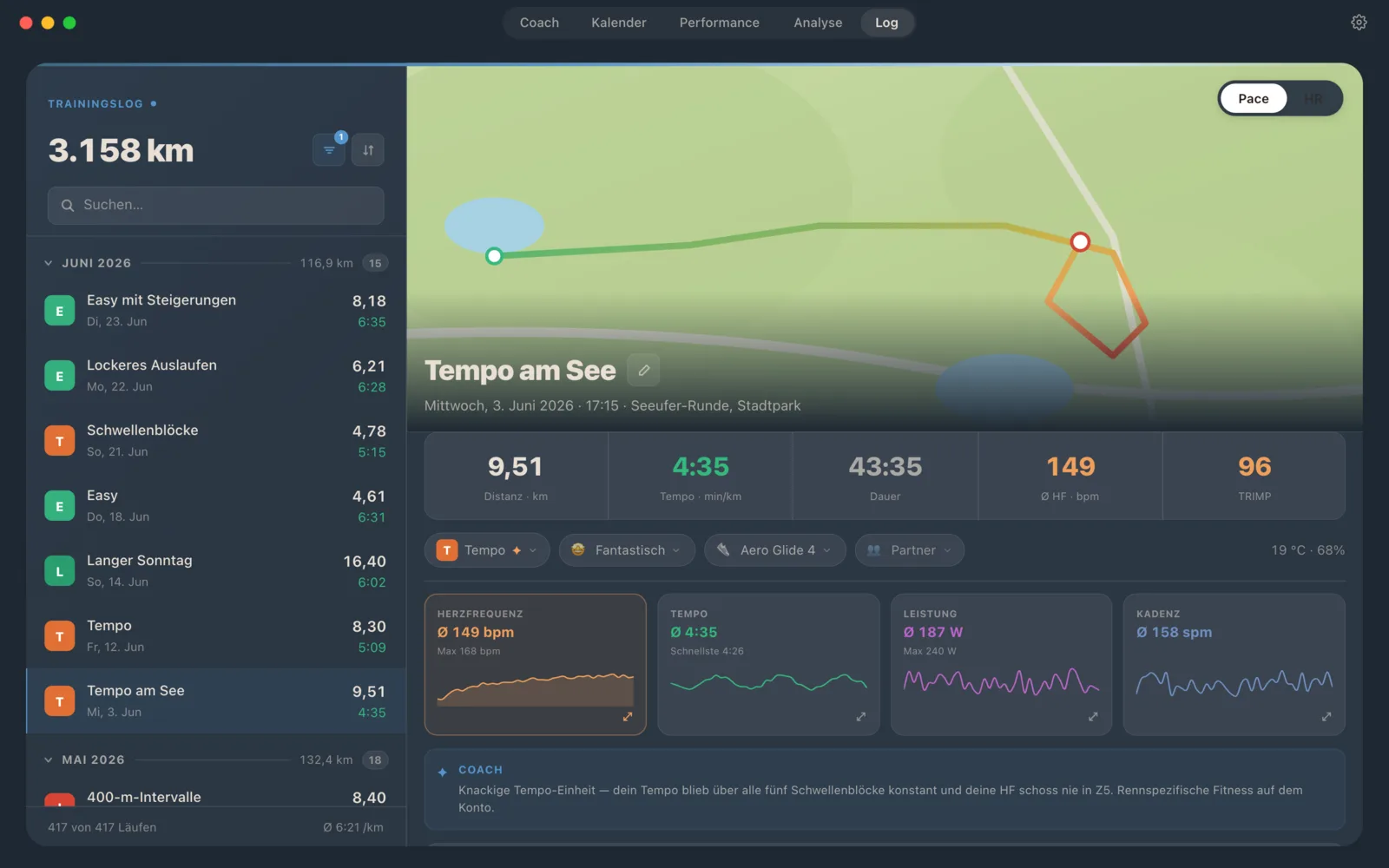Click the Suchen search field
The width and height of the screenshot is (1389, 868).
(x=216, y=206)
